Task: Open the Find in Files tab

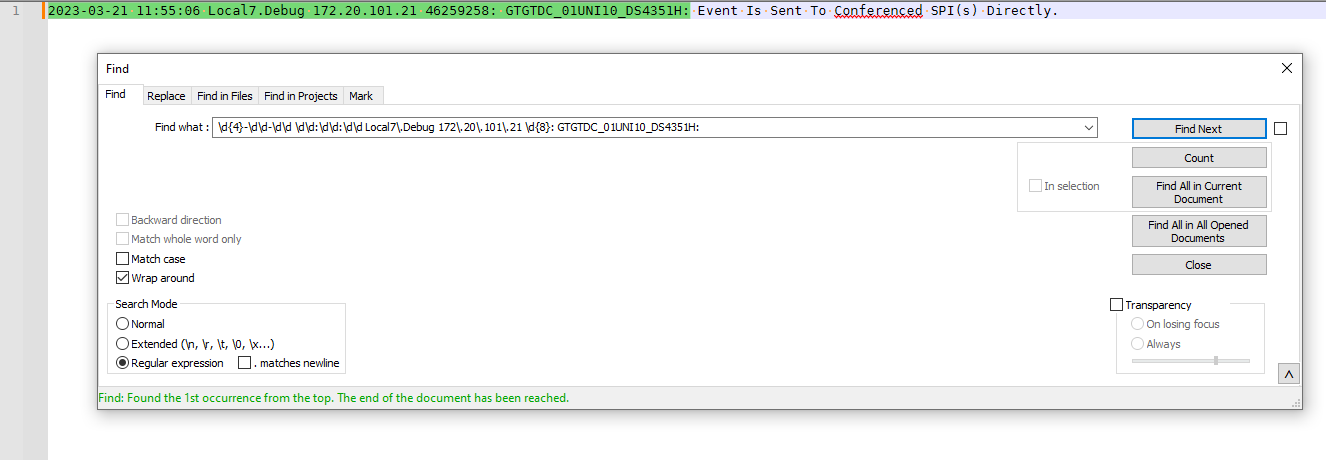Action: tap(225, 96)
